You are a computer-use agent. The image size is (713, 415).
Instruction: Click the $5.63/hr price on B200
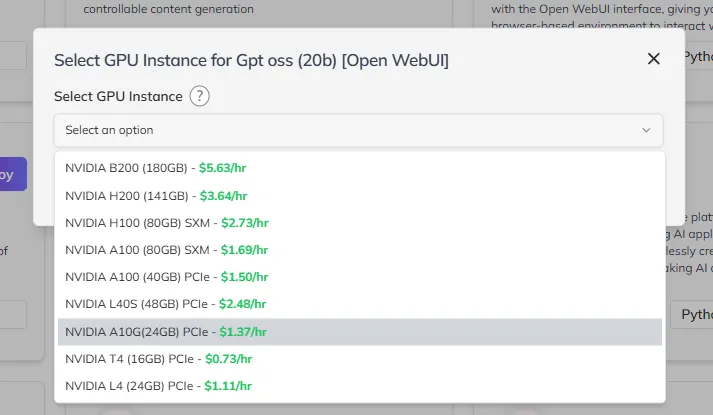pyautogui.click(x=222, y=168)
